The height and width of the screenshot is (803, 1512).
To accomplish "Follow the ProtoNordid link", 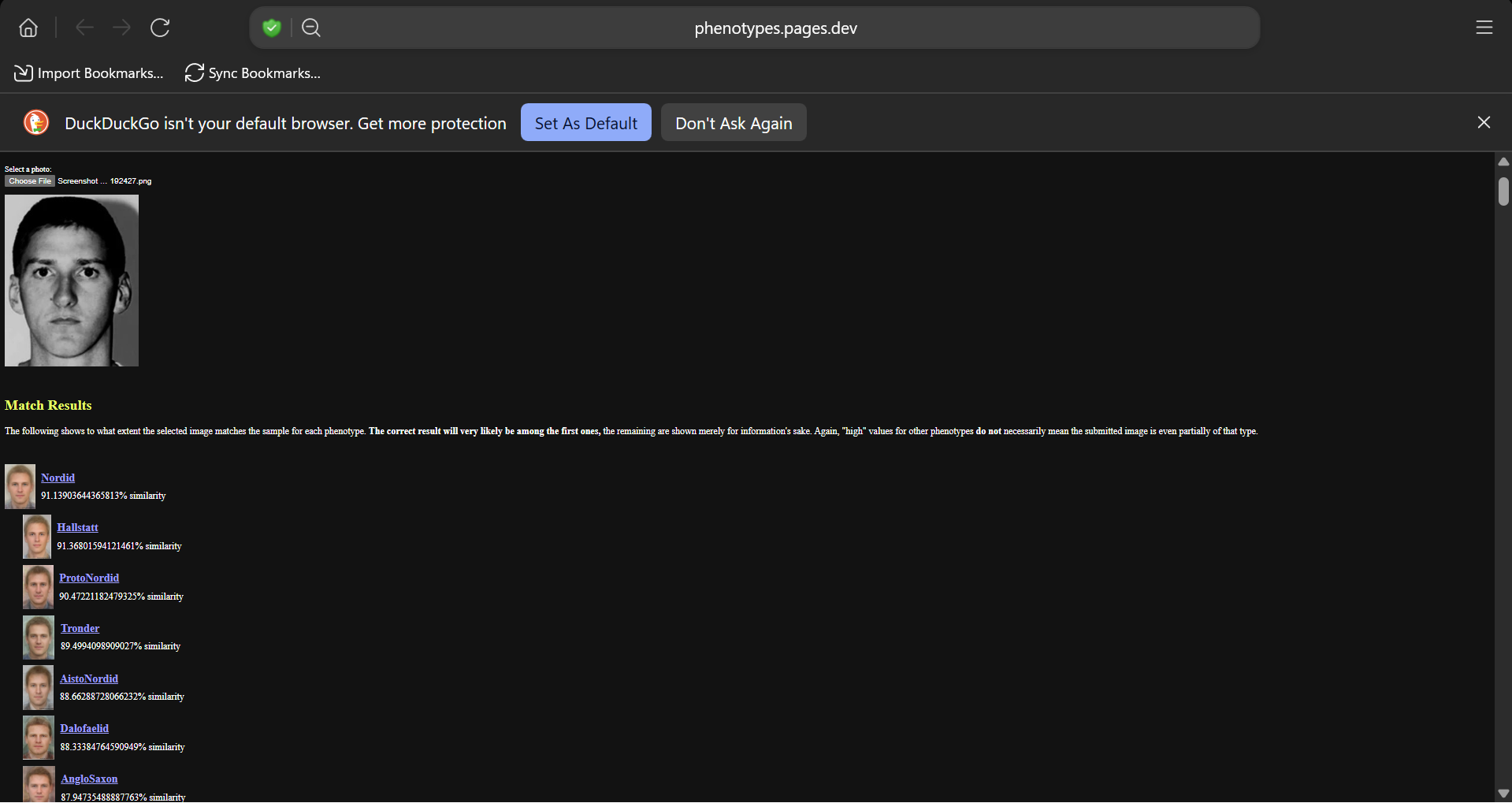I will point(89,578).
